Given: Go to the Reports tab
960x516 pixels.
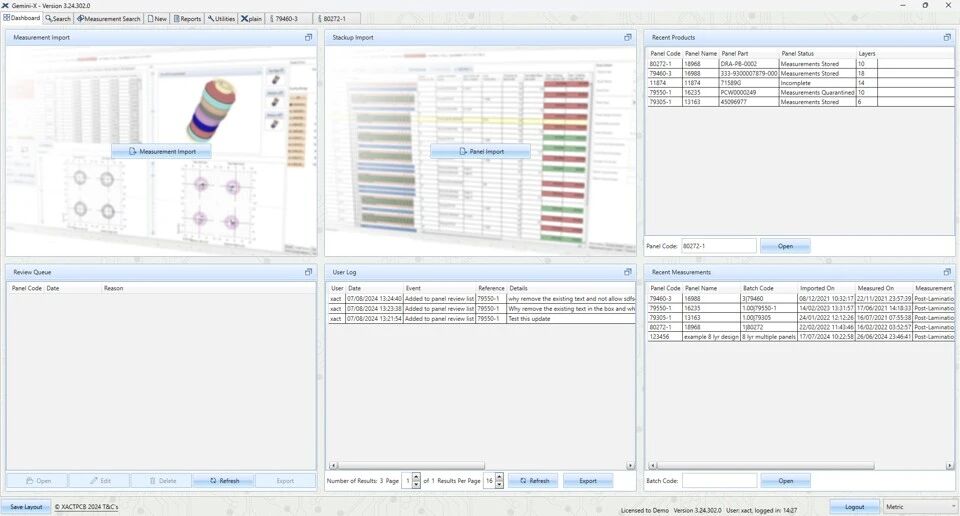Looking at the screenshot, I should 187,18.
